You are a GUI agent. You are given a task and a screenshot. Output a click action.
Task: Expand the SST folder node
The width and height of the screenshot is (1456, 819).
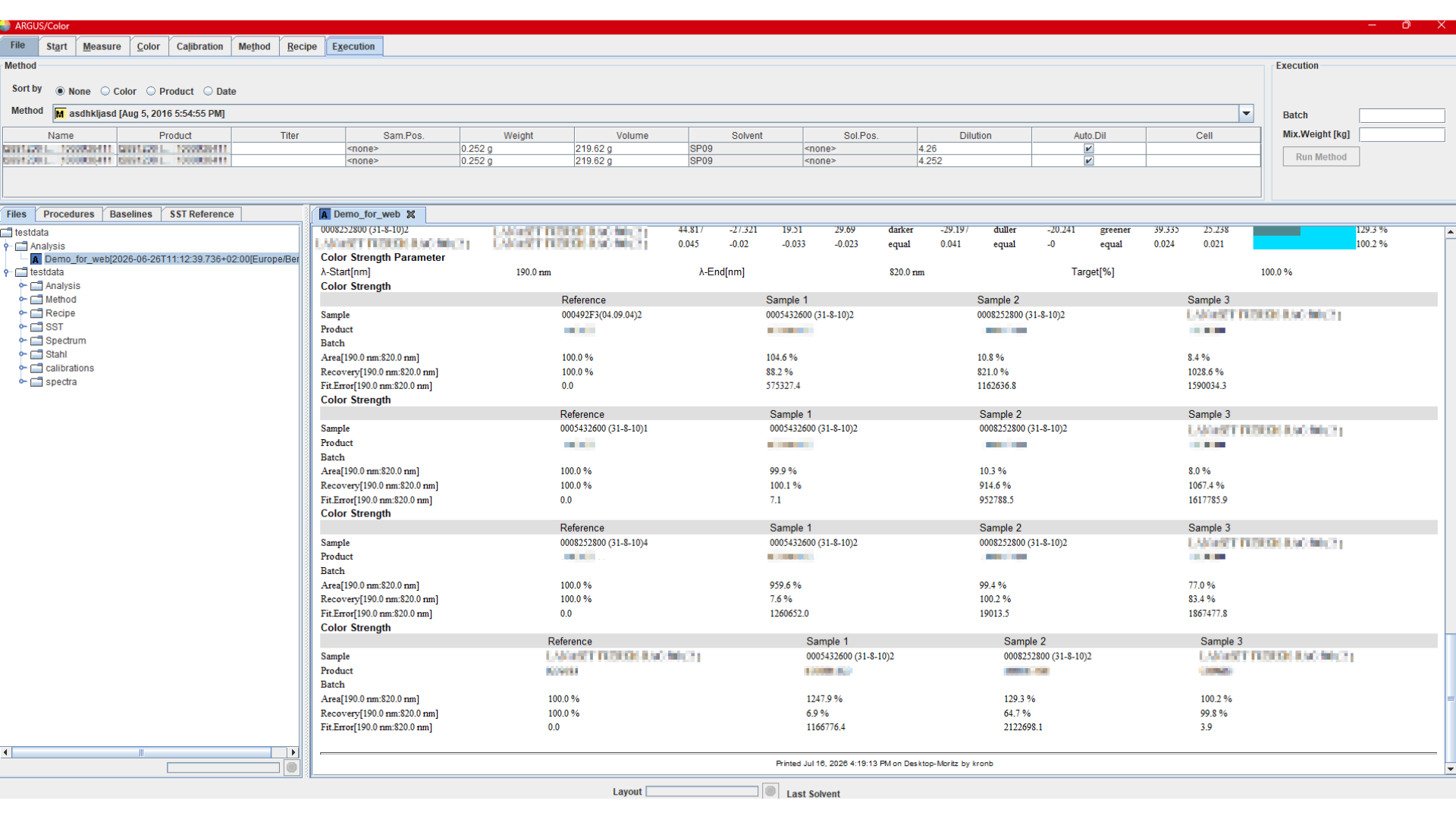tap(22, 327)
